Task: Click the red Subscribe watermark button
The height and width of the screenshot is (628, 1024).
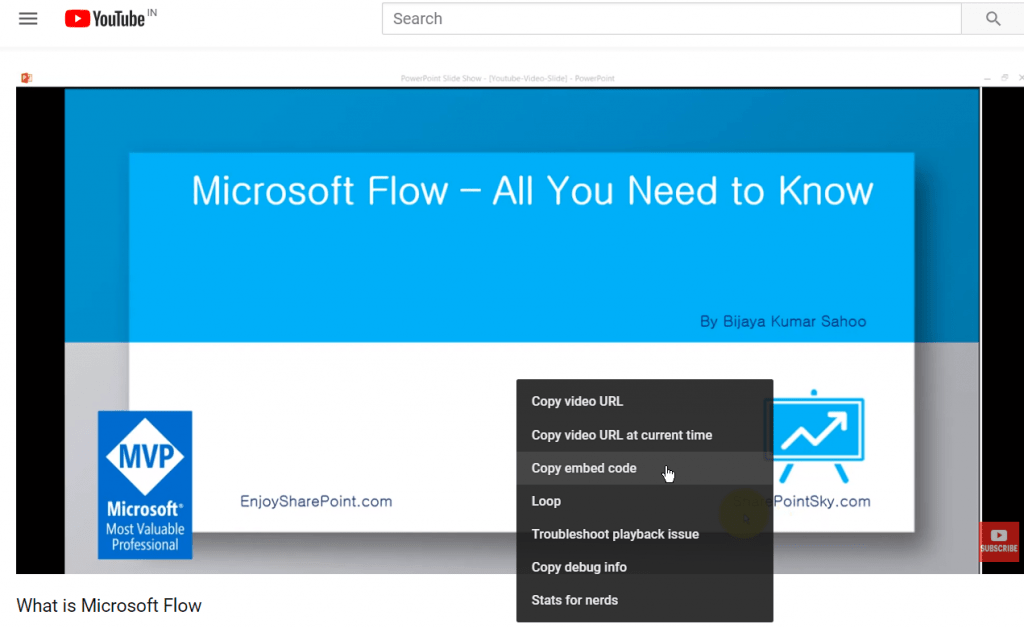Action: pyautogui.click(x=999, y=541)
